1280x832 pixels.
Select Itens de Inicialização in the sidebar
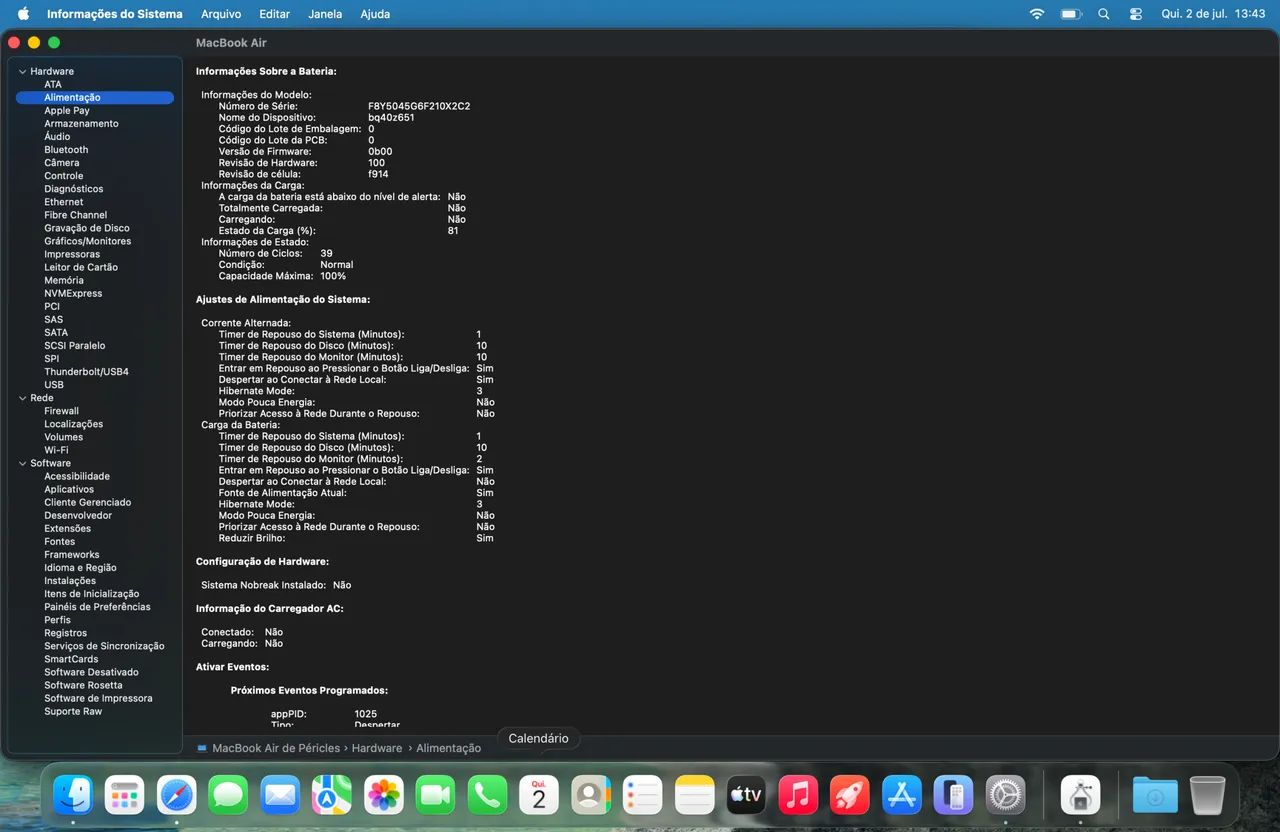92,594
